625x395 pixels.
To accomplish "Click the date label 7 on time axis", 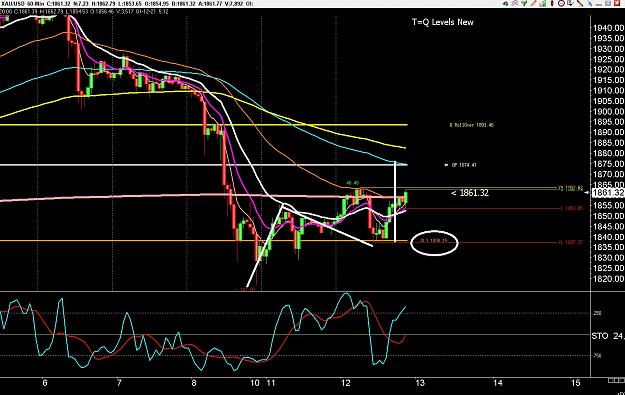I will tap(119, 383).
